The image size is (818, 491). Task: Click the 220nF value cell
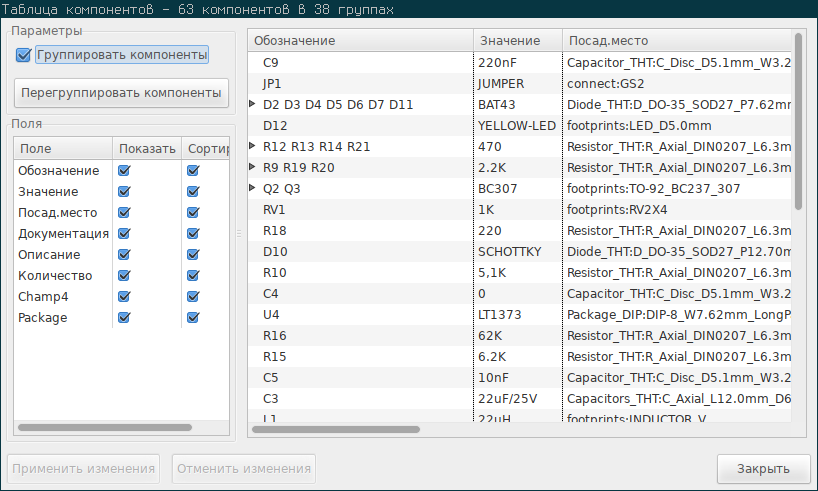(518, 63)
